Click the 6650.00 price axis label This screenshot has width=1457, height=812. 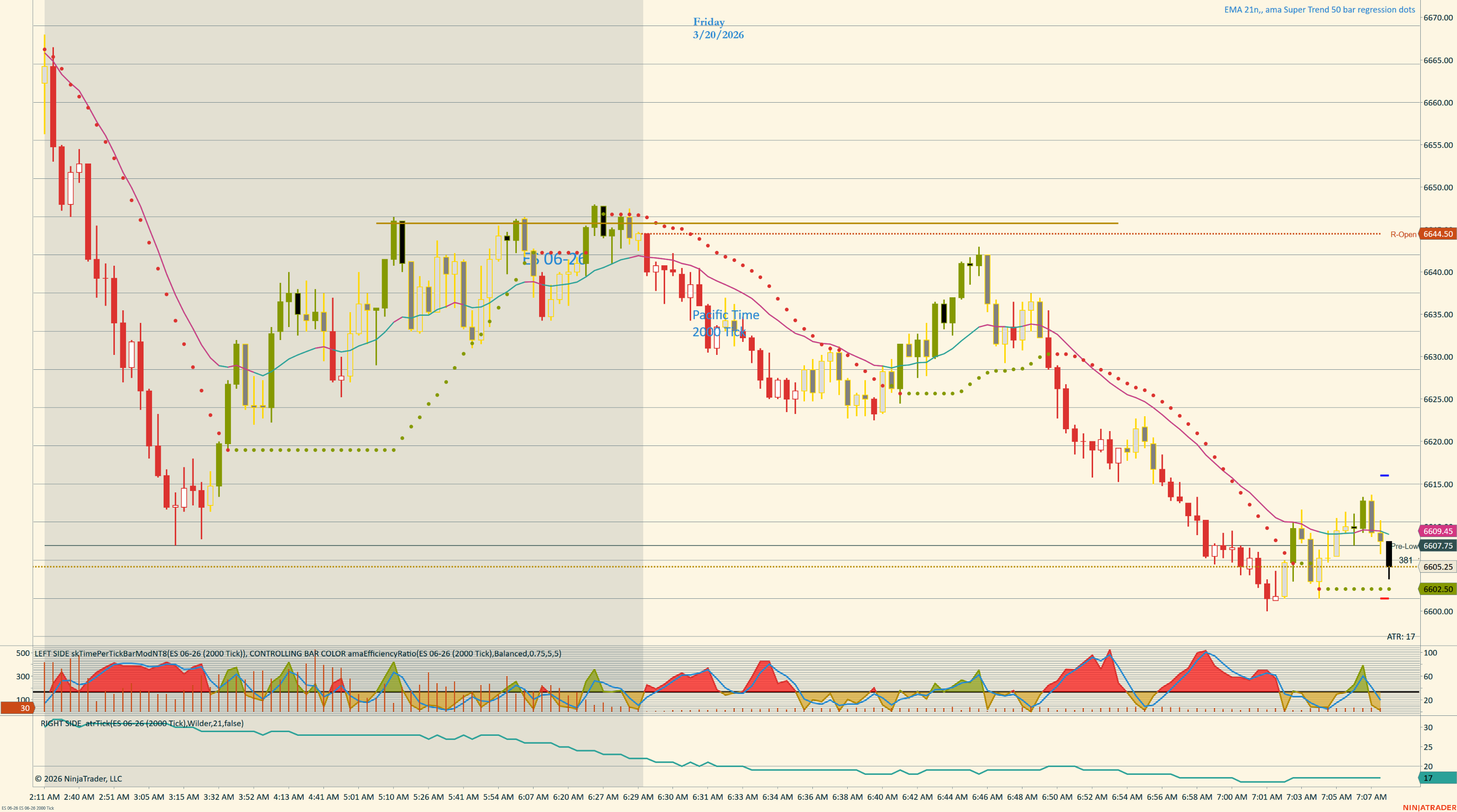[x=1438, y=187]
